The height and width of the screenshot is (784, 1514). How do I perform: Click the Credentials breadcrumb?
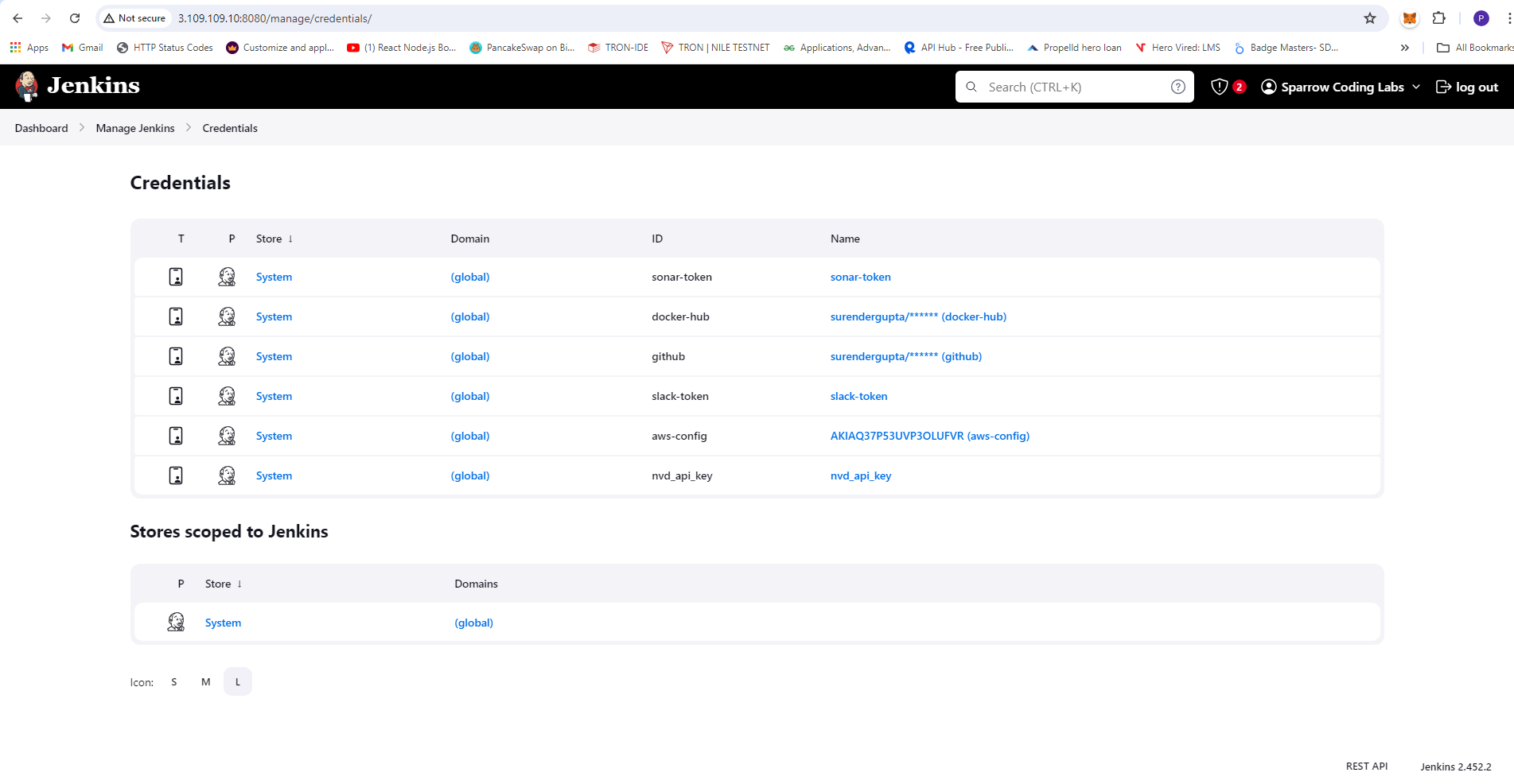[230, 128]
